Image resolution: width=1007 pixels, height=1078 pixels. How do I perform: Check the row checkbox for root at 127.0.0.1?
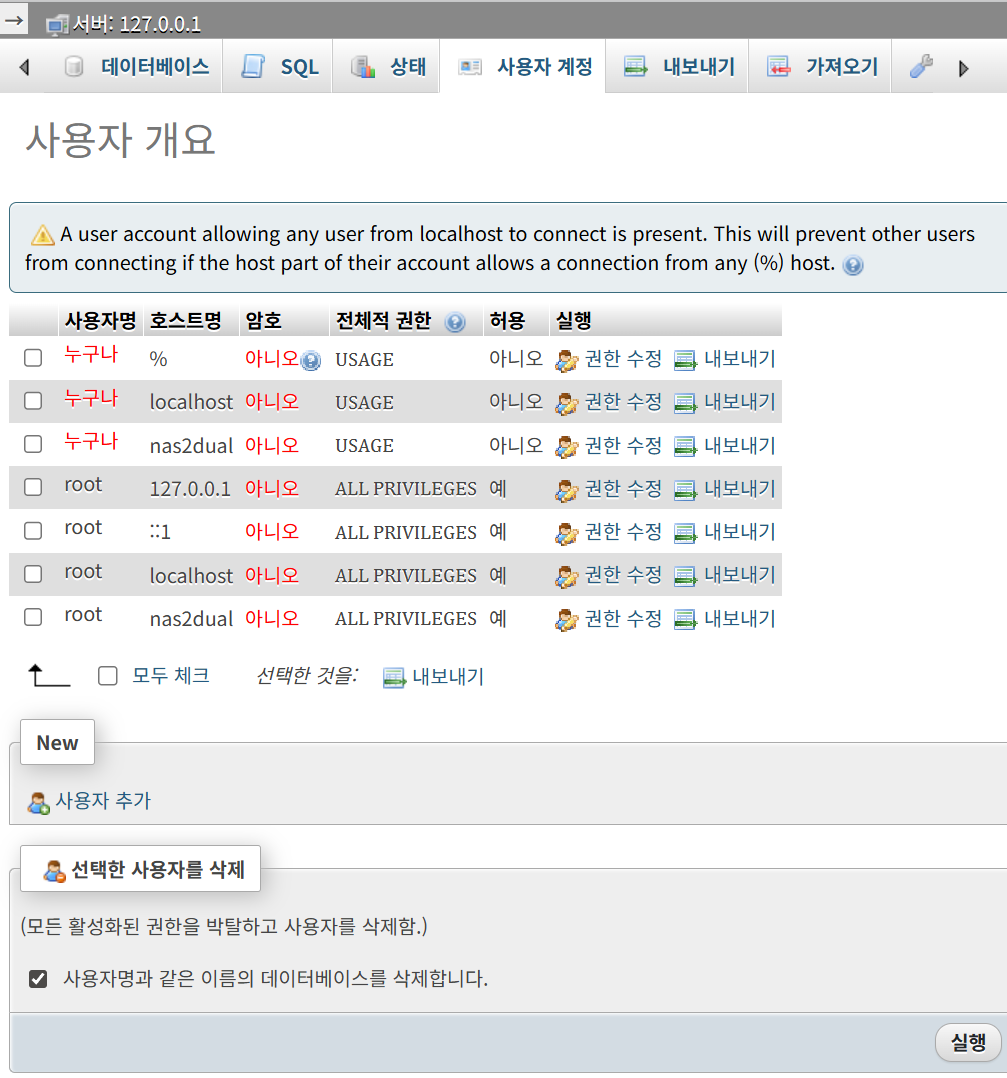point(32,487)
